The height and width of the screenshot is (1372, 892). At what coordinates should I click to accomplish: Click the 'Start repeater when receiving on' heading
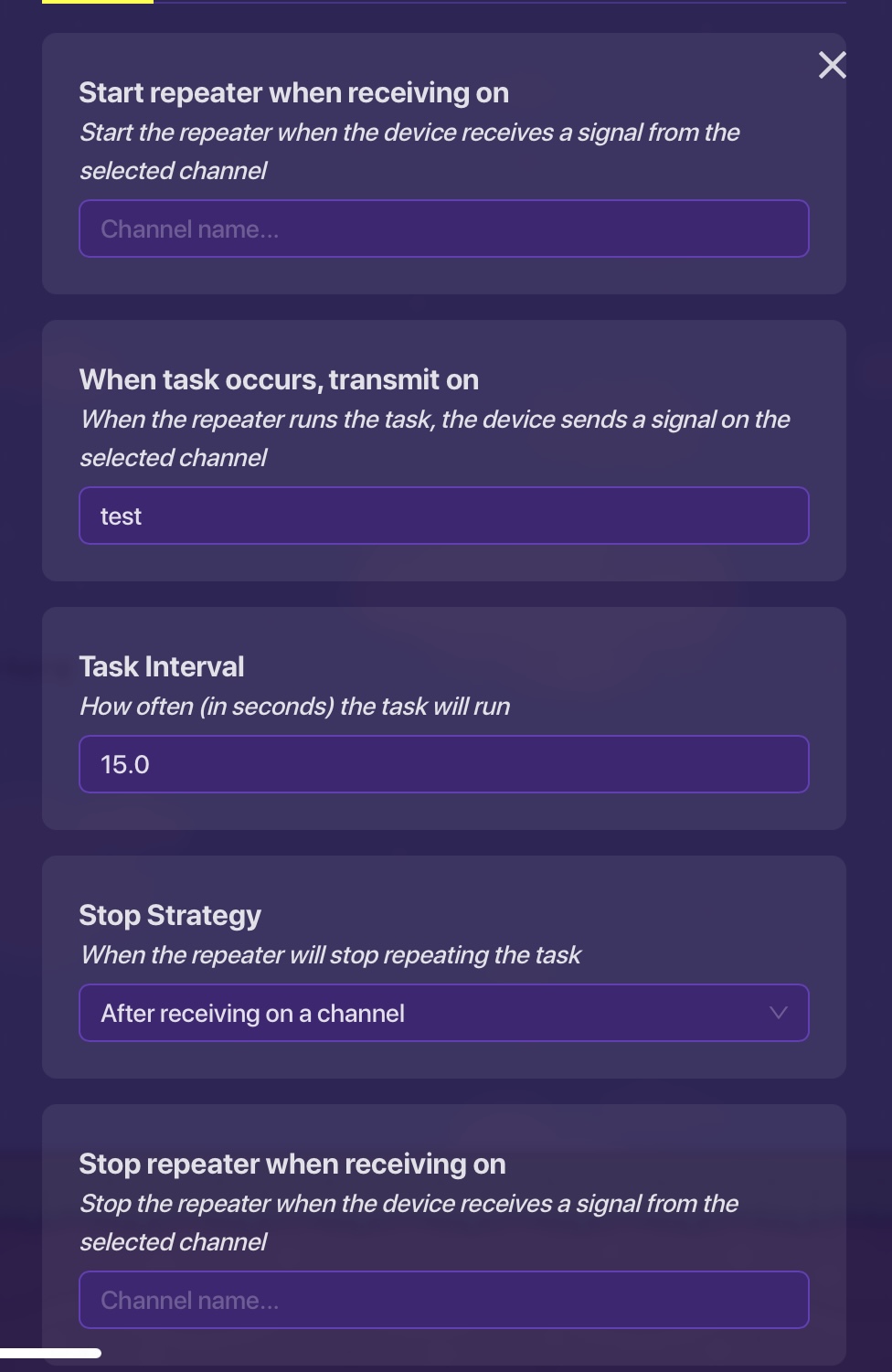(x=293, y=92)
